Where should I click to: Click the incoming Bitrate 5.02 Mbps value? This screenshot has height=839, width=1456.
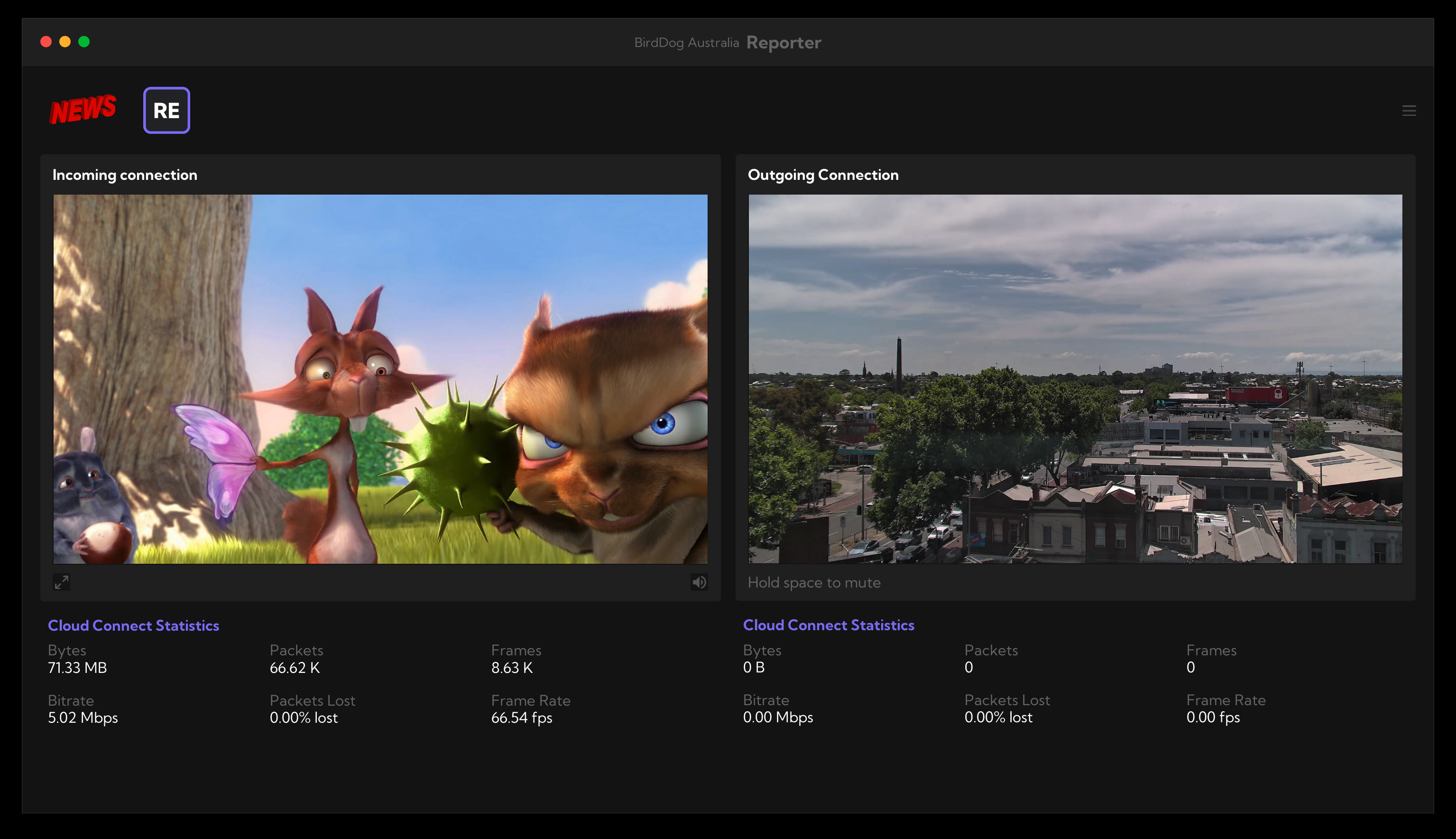tap(83, 718)
